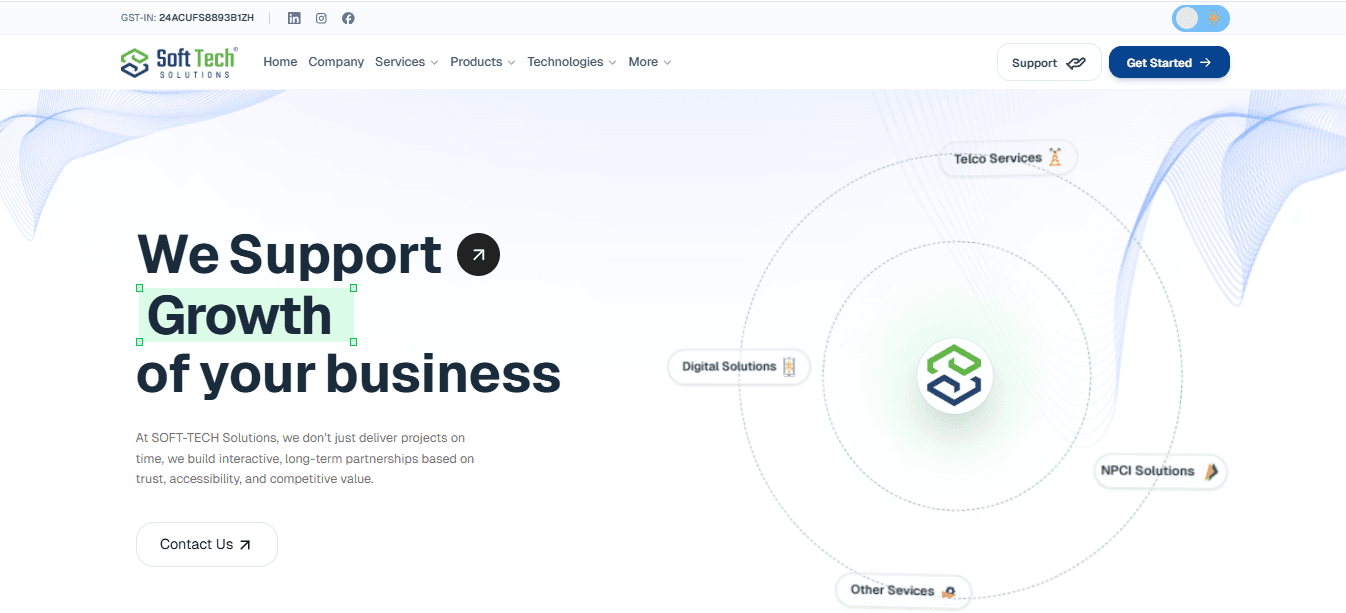Click the dark arrow circle beside We Support
The image size is (1346, 613).
[x=478, y=255]
